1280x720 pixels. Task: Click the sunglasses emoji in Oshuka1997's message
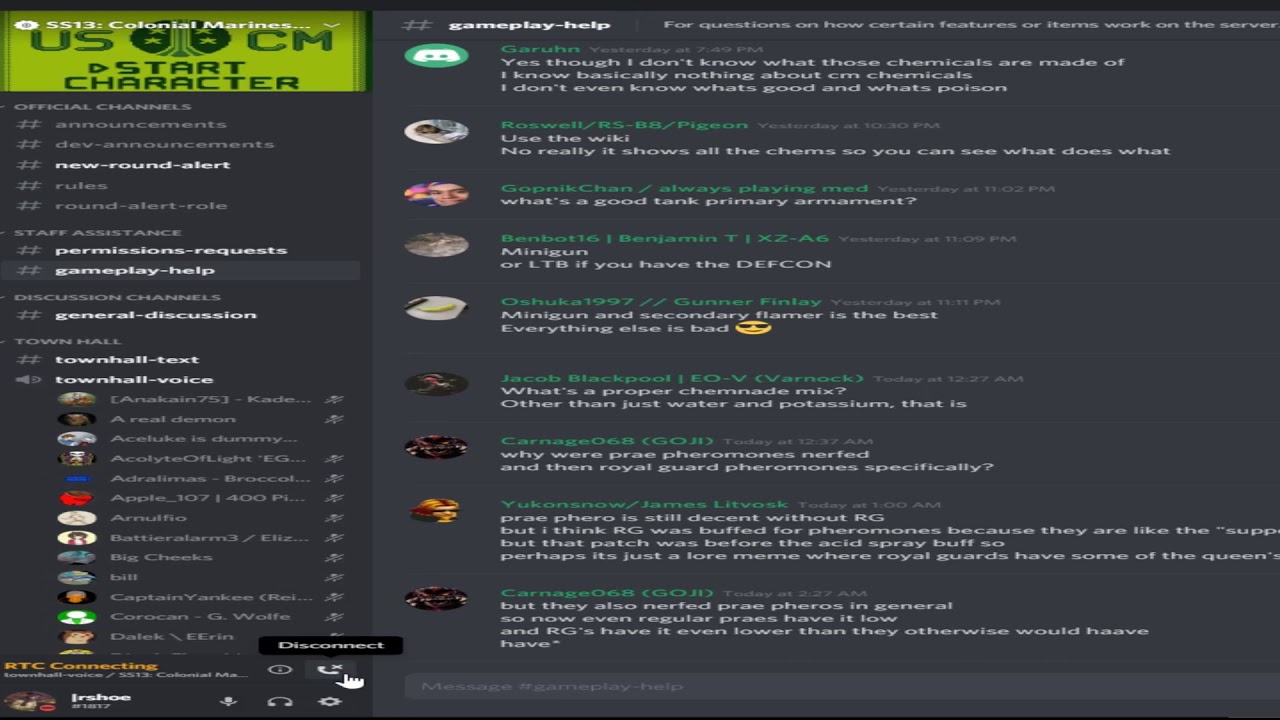pos(753,328)
